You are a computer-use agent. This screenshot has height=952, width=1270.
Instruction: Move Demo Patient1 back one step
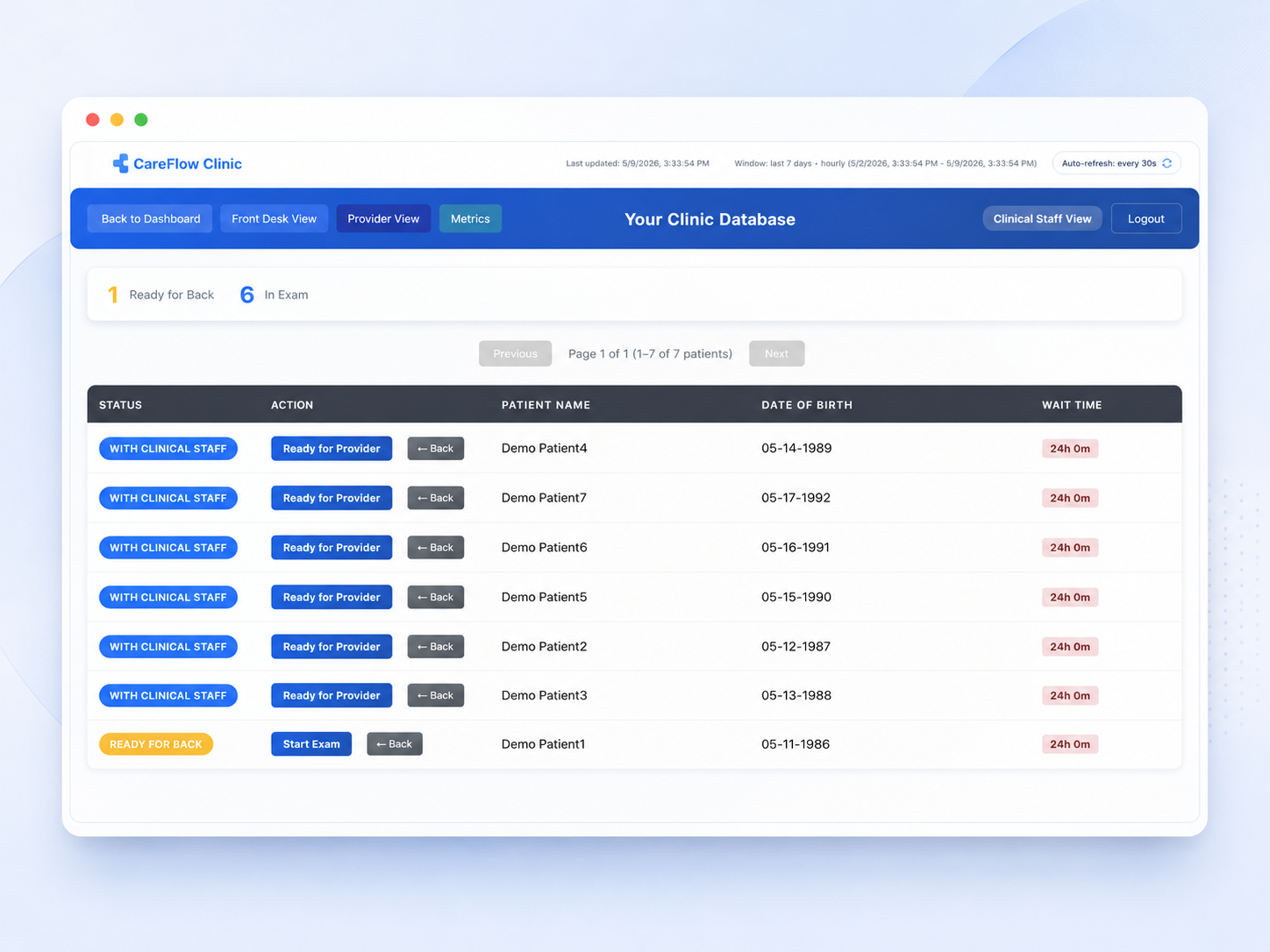click(395, 743)
